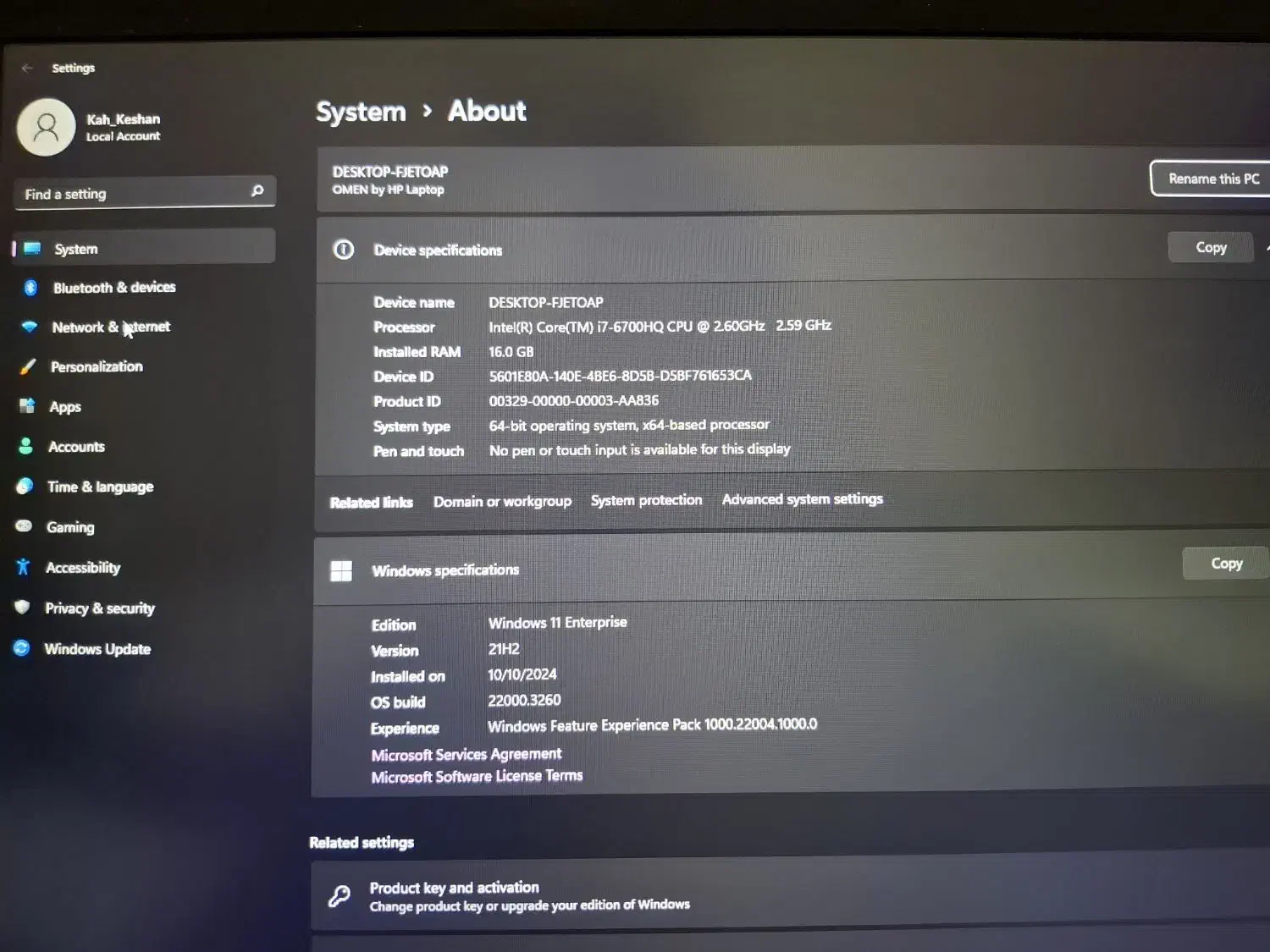Click the search magnifier icon
The image size is (1270, 952).
click(x=257, y=191)
